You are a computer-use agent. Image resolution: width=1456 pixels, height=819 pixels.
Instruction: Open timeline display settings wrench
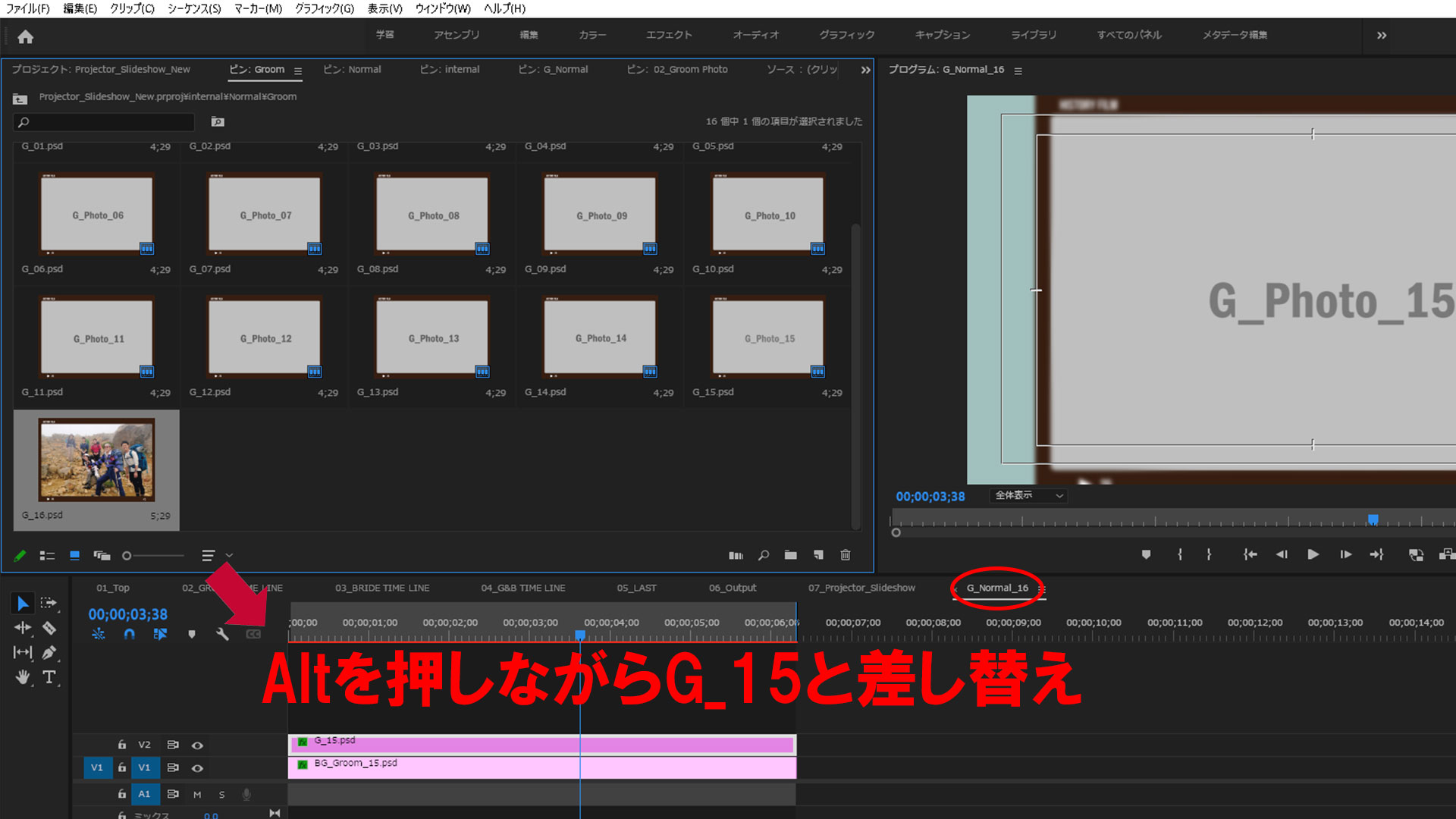tap(222, 634)
